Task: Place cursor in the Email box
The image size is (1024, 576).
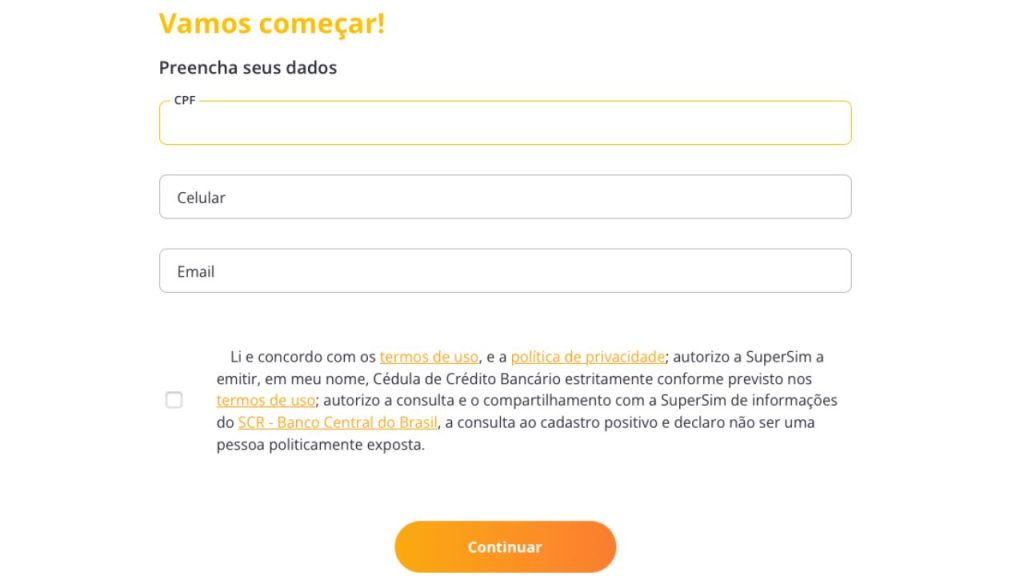Action: (505, 270)
